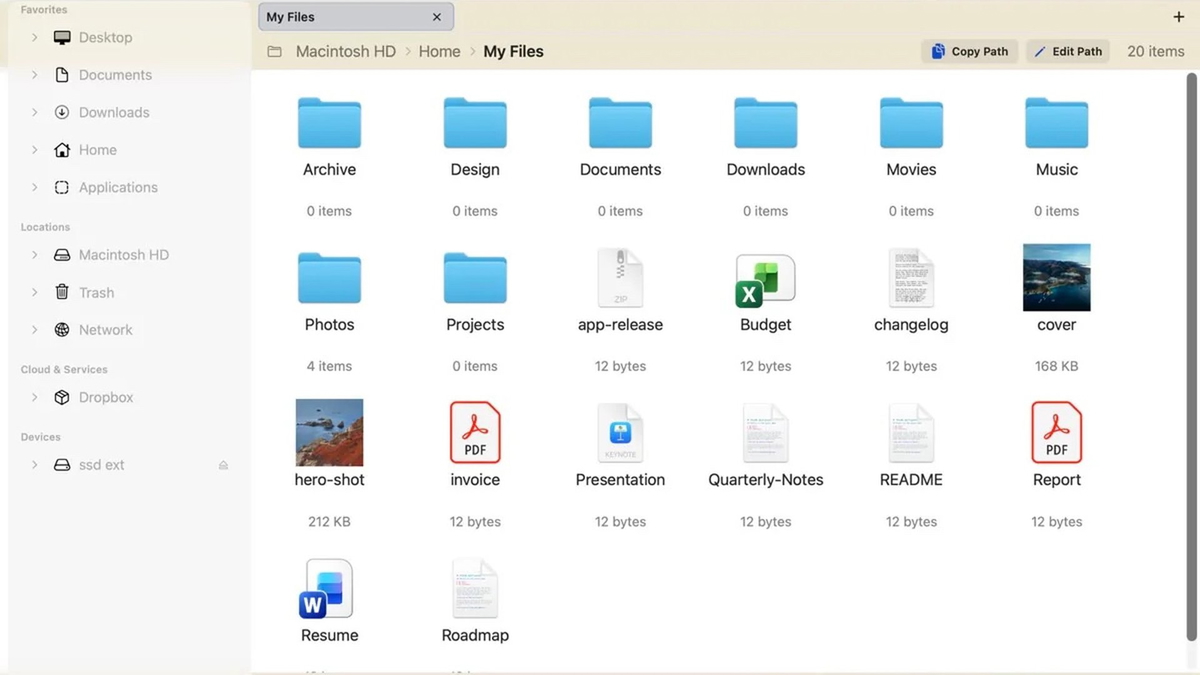Open the Photos folder
The width and height of the screenshot is (1200, 675).
(x=329, y=278)
